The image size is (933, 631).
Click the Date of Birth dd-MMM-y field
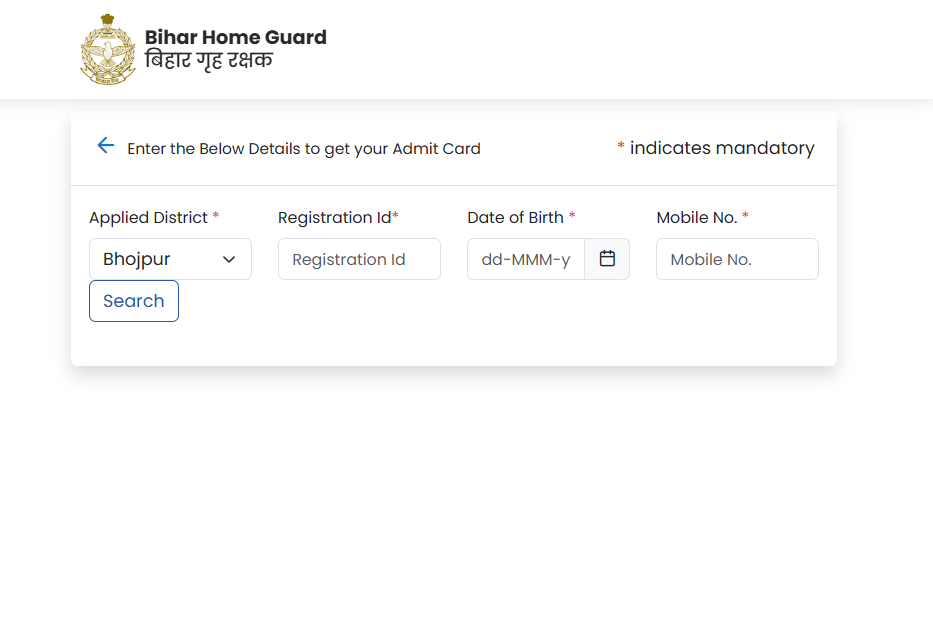tap(526, 259)
